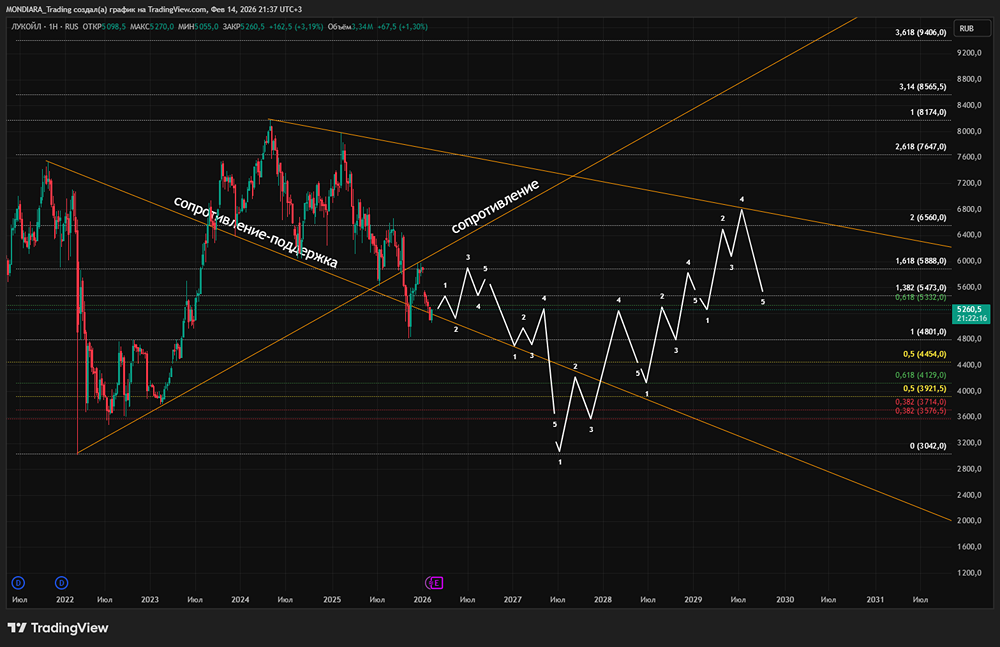Open the dividend D marker above 2022

pos(62,581)
